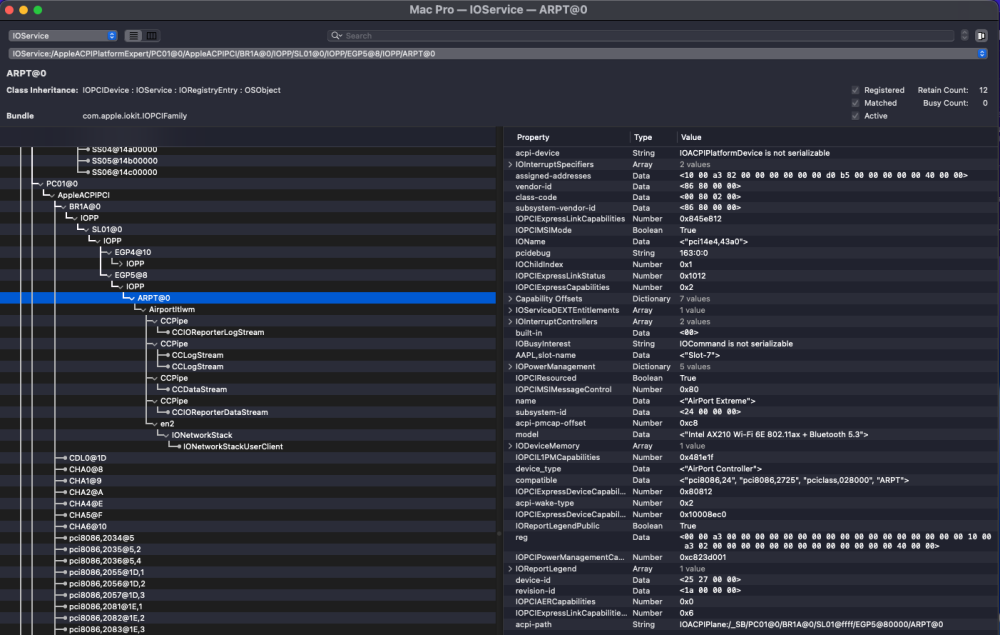Select the SS05@14b00000 tree item
1000x635 pixels.
coord(124,161)
